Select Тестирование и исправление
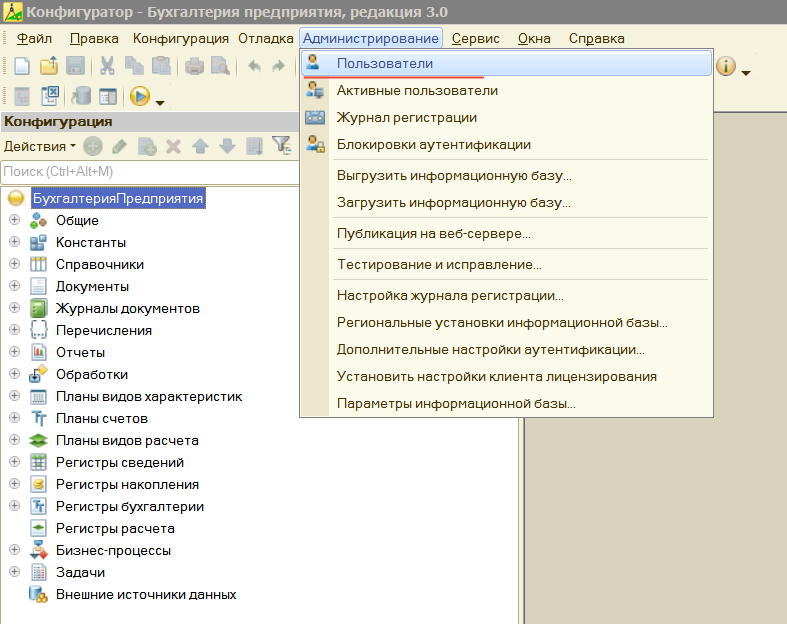The image size is (787, 624). [x=506, y=265]
